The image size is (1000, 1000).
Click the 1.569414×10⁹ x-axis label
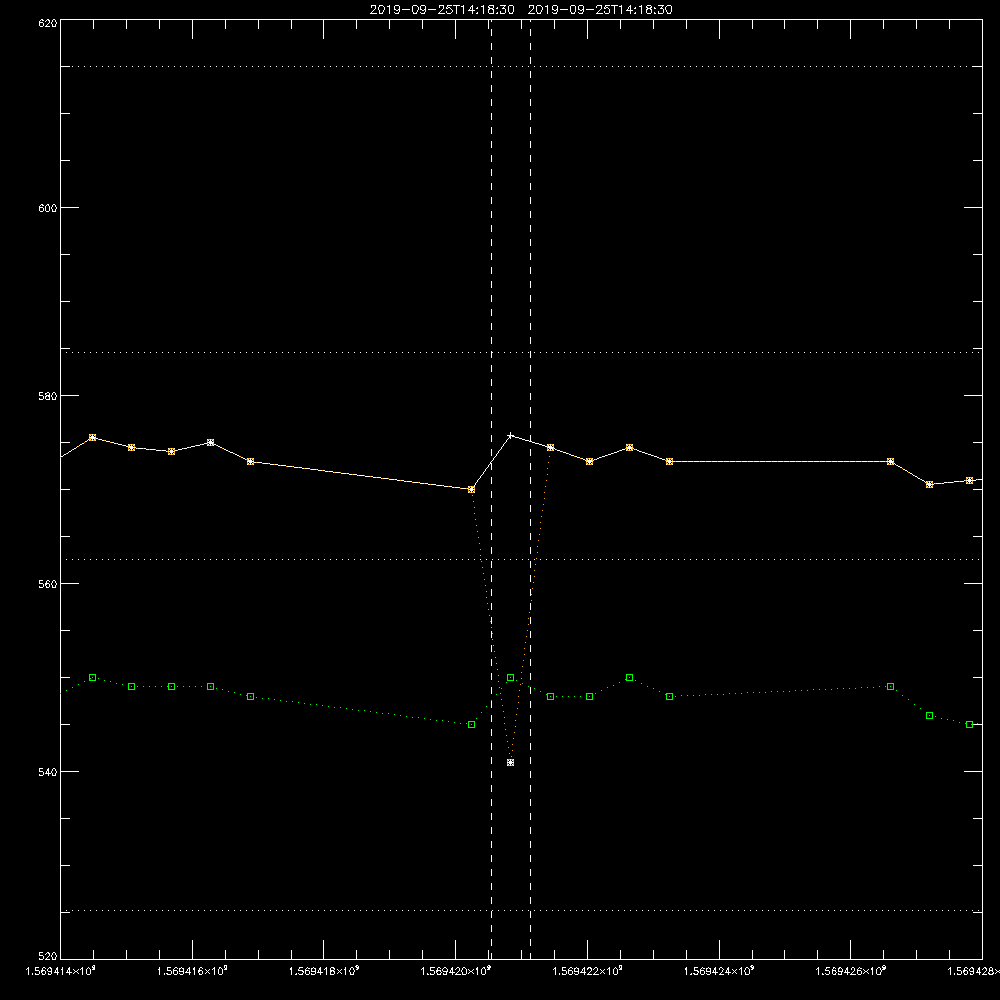pyautogui.click(x=60, y=971)
